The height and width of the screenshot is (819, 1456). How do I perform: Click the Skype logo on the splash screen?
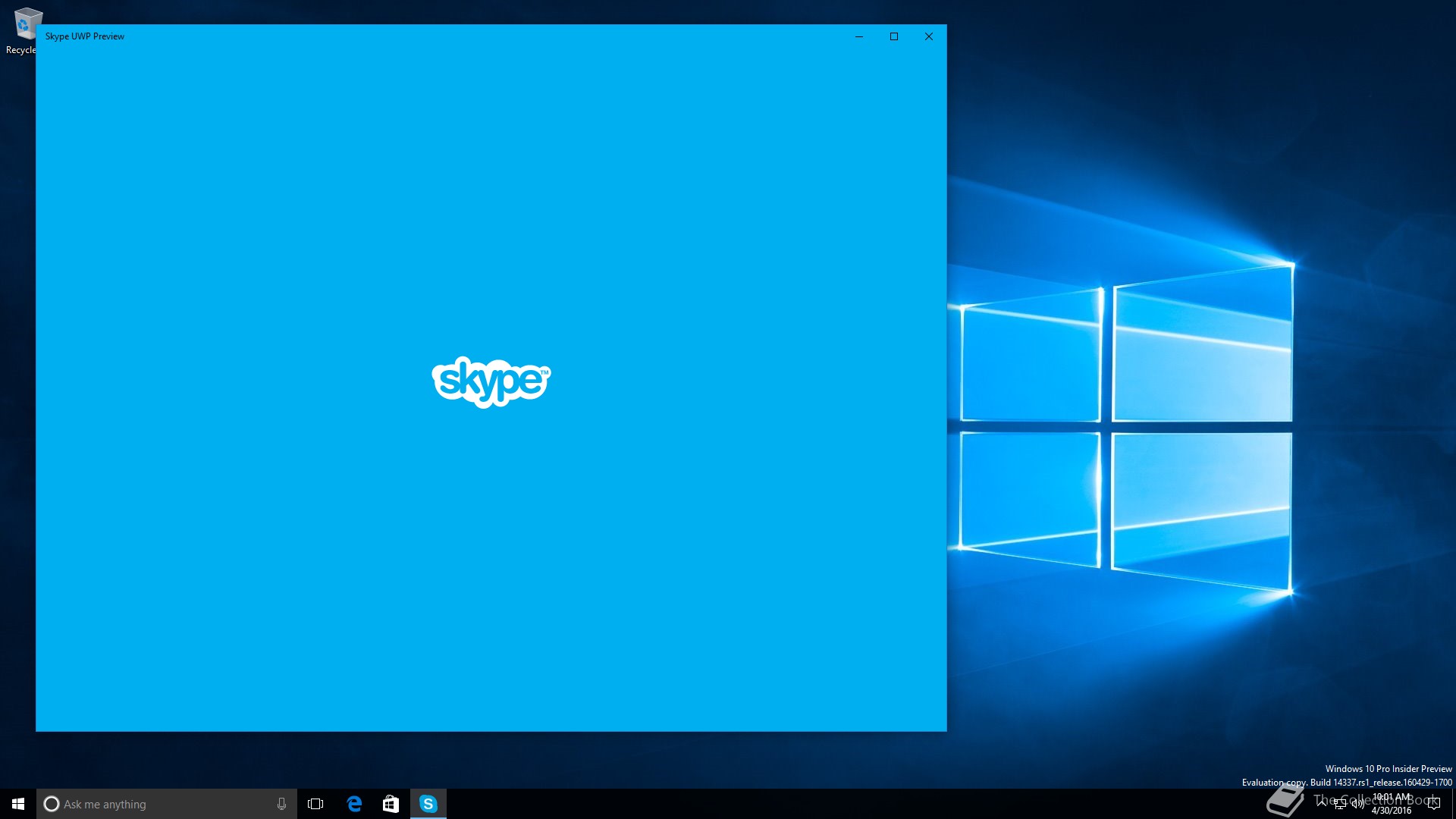point(491,382)
